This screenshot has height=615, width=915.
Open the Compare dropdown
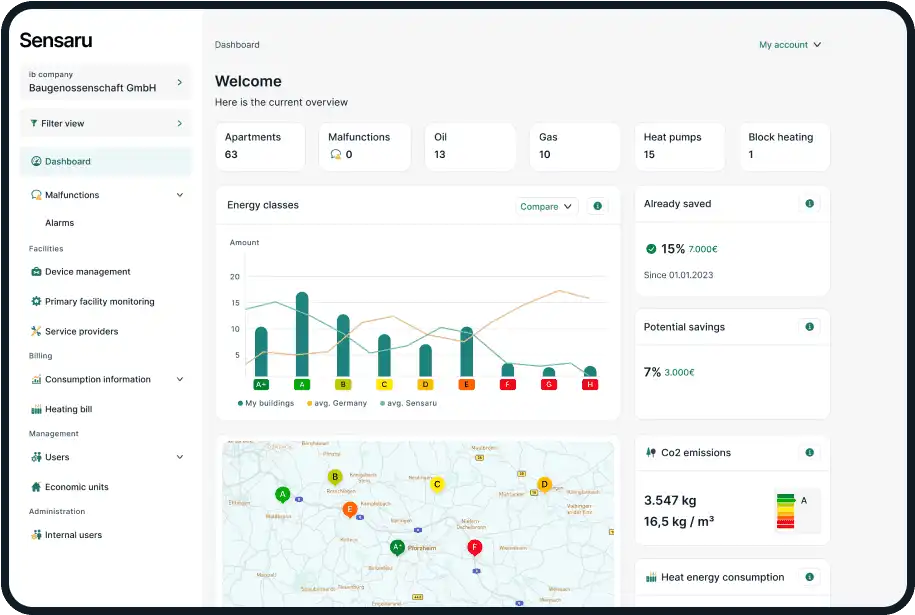pyautogui.click(x=546, y=207)
